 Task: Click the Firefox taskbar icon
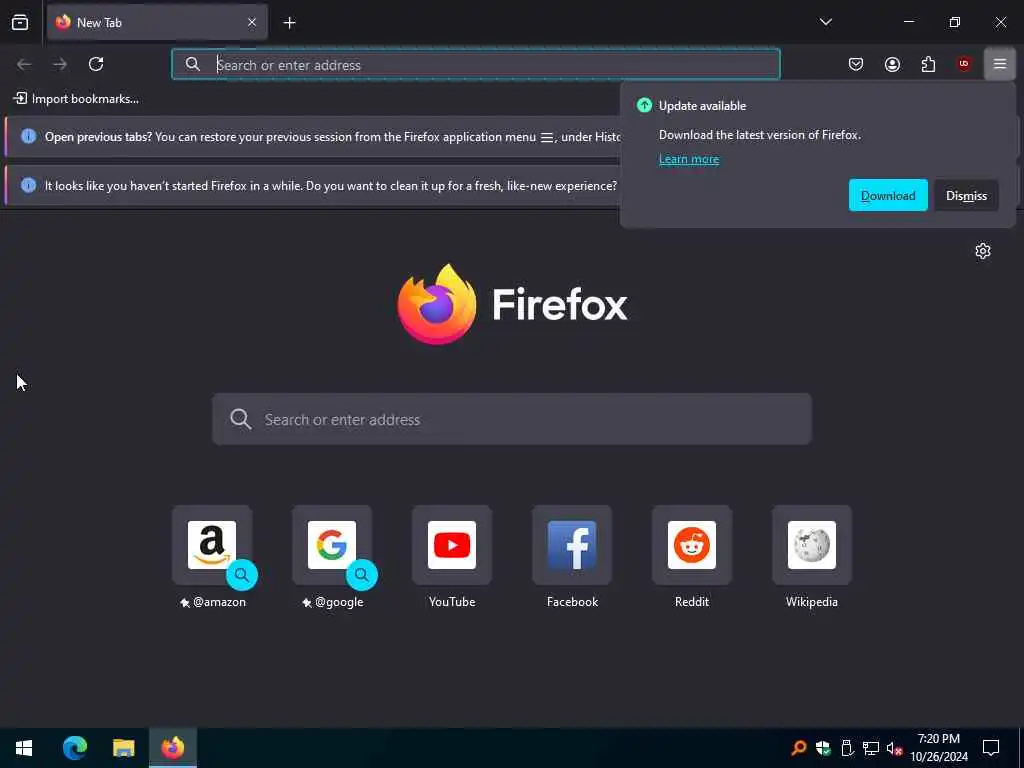point(173,748)
